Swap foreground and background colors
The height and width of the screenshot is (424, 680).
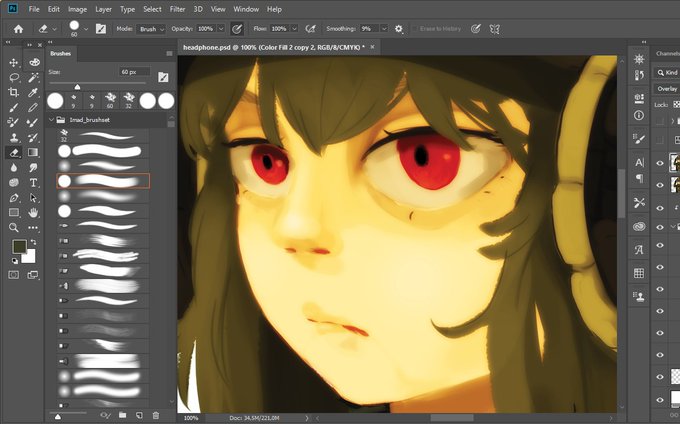click(x=33, y=242)
